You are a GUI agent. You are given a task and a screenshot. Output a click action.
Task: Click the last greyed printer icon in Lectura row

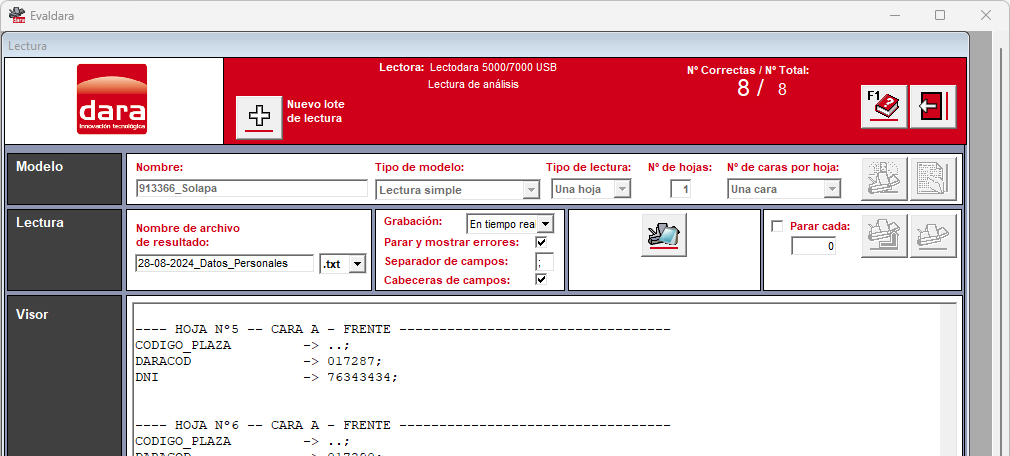pos(933,236)
